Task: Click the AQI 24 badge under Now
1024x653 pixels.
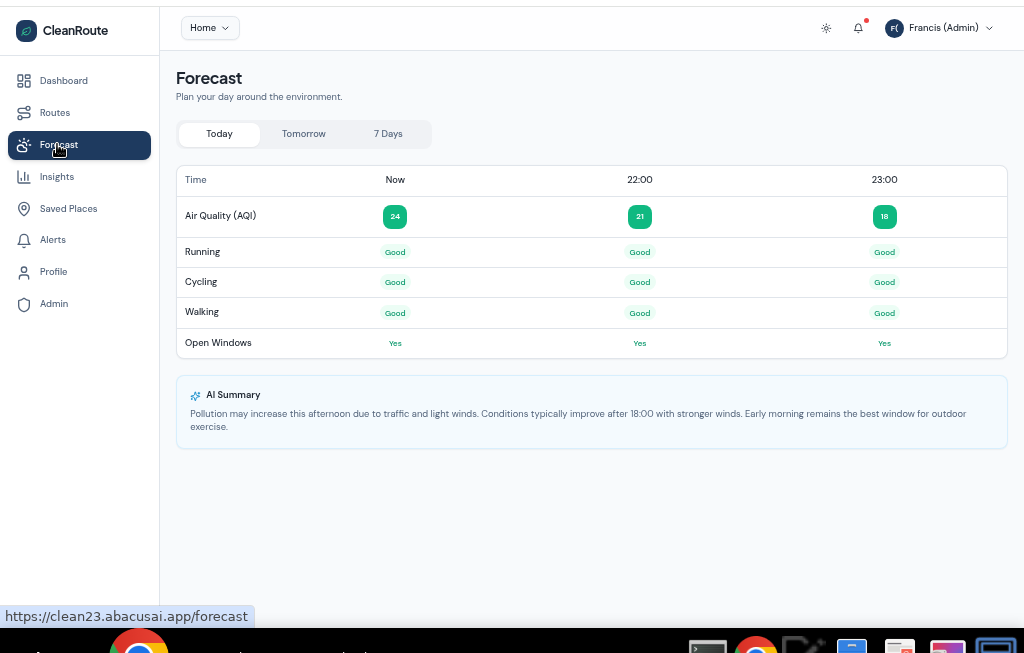Action: coord(395,217)
